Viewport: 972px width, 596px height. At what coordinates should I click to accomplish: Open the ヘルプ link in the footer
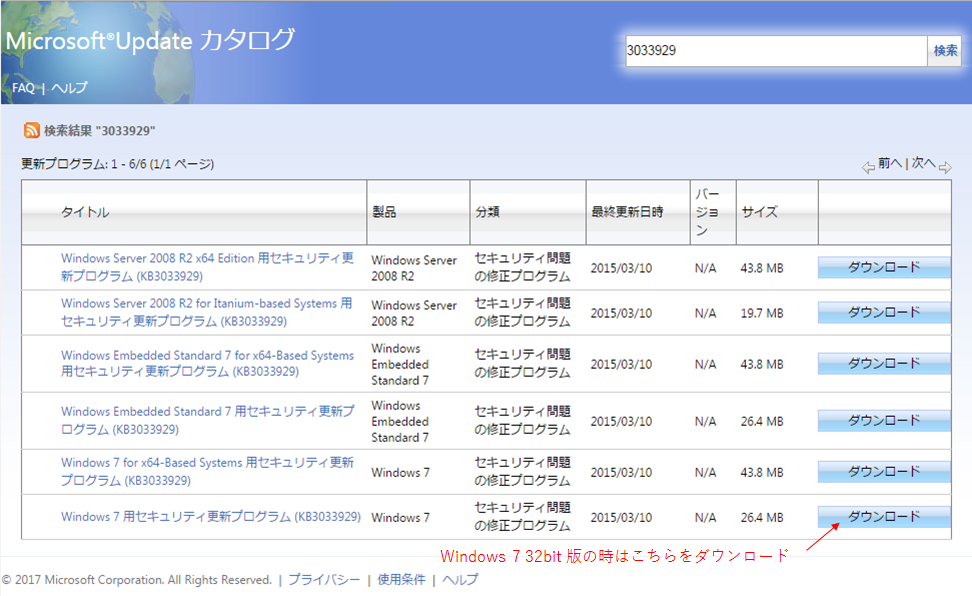[x=460, y=579]
